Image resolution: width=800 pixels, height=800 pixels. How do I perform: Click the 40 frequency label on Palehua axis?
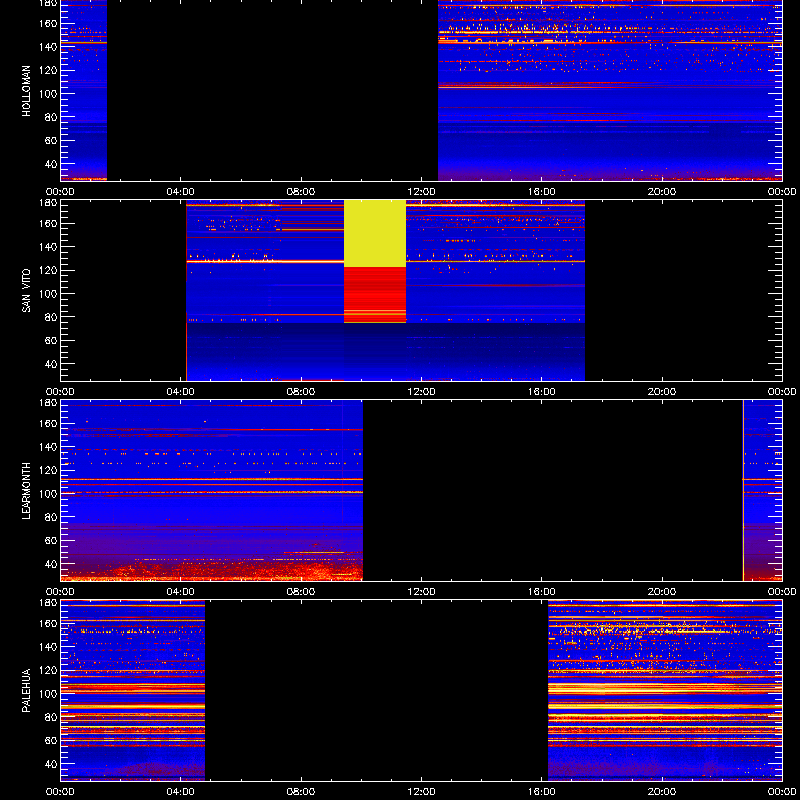(51, 764)
